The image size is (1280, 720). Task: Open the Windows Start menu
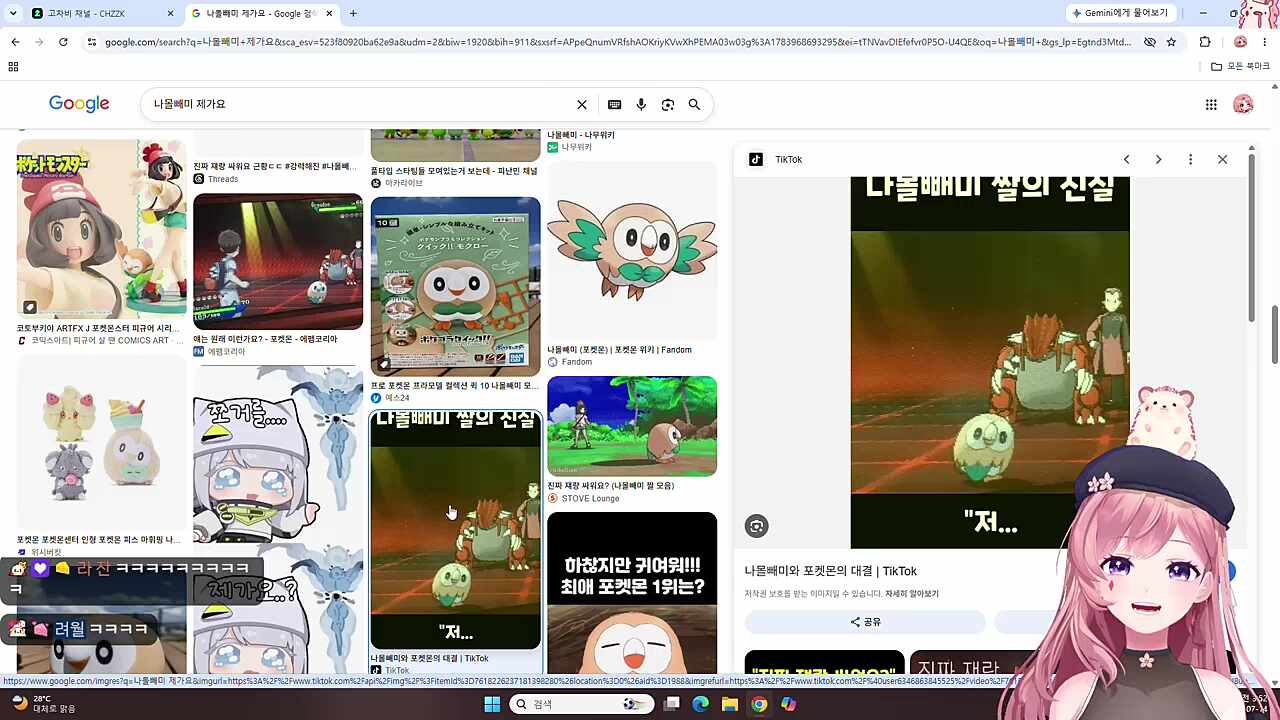pos(492,704)
